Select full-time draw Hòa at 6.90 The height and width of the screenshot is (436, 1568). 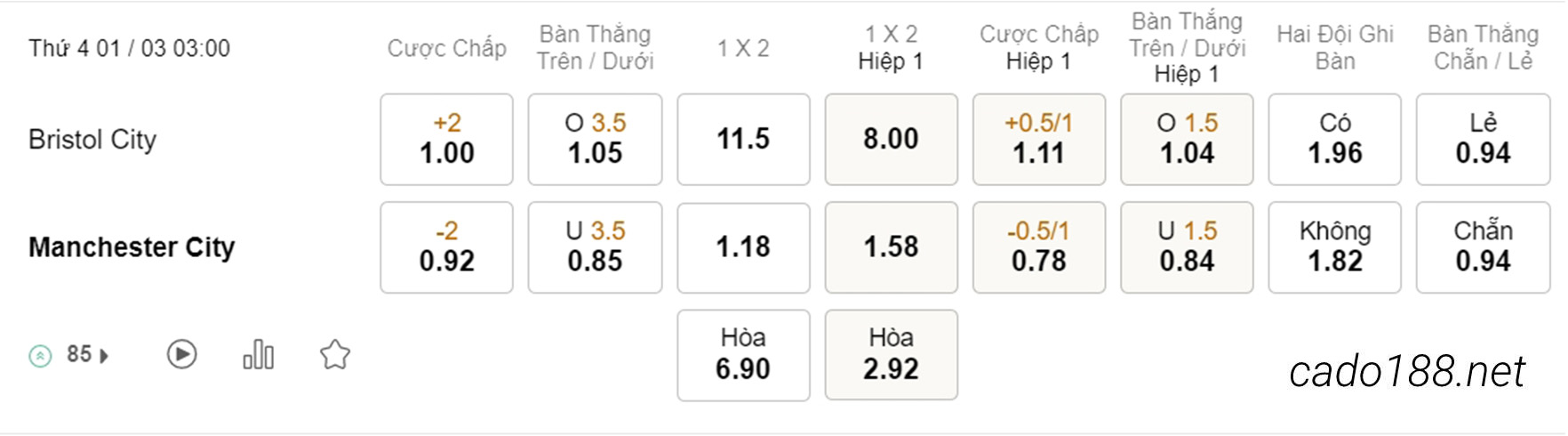(743, 355)
